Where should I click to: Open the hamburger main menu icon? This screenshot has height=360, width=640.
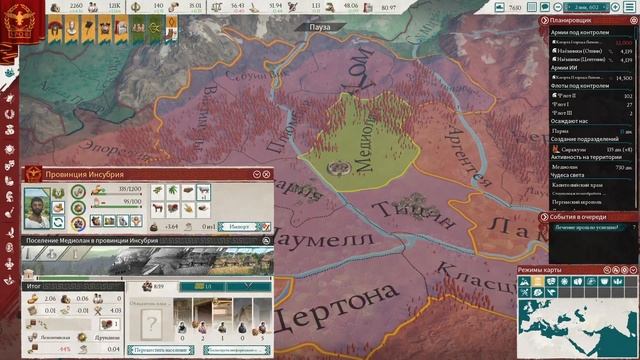629,7
